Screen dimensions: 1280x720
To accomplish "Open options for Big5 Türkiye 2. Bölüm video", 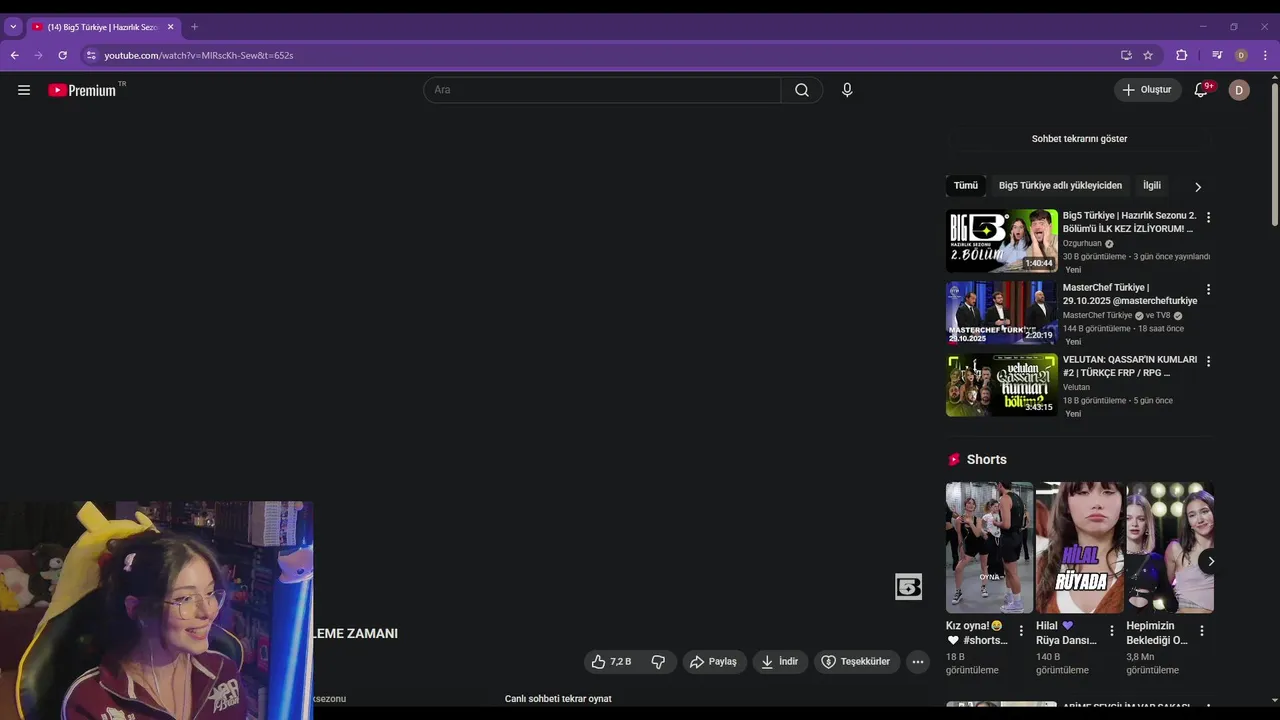I will coord(1208,217).
